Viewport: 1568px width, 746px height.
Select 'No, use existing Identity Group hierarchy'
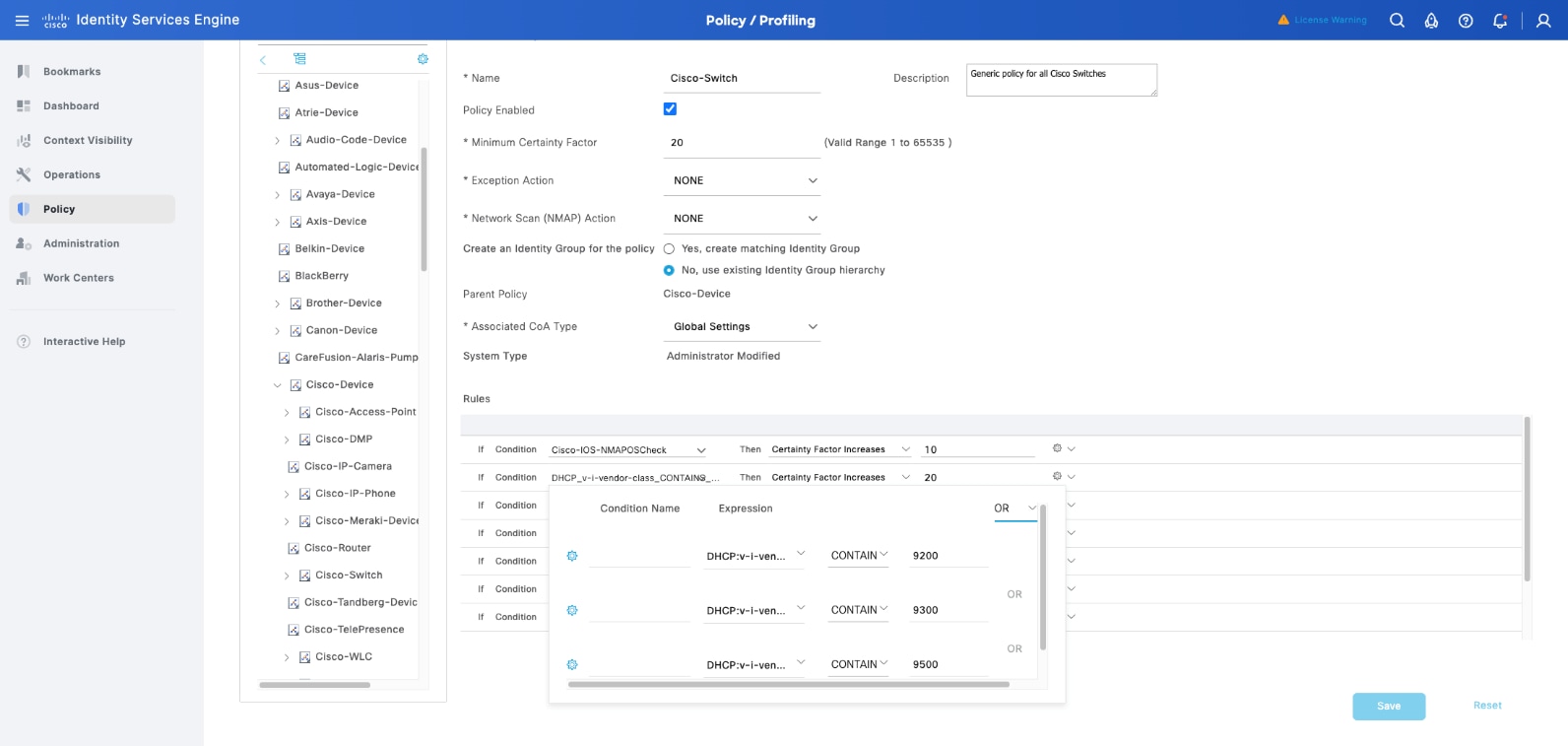670,270
